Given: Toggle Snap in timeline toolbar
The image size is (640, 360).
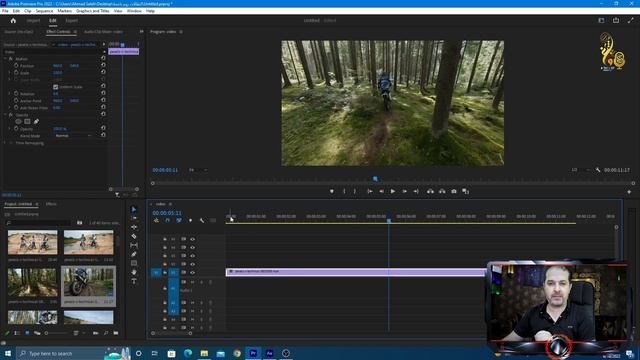Looking at the screenshot, I should (x=167, y=220).
